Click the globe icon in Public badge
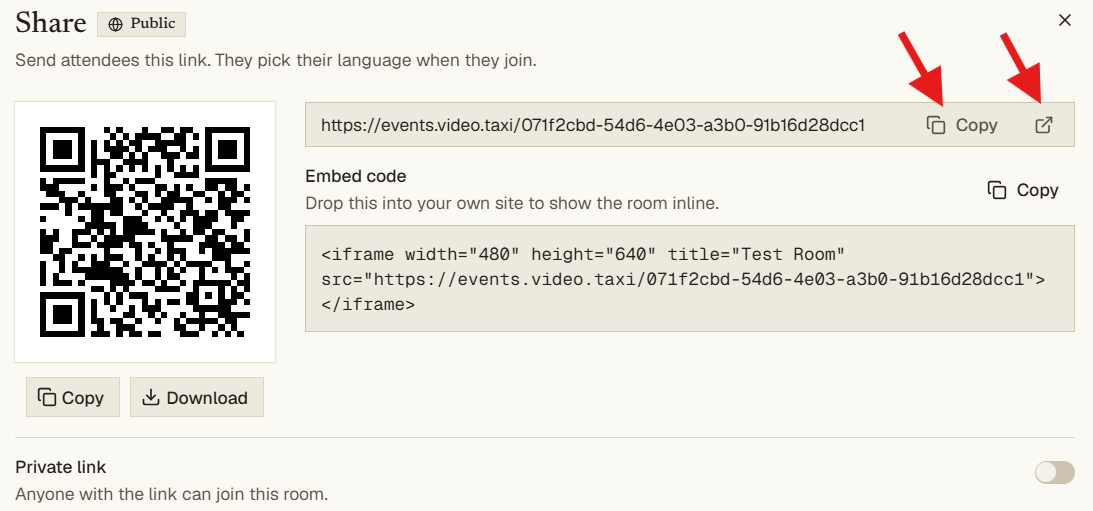 point(116,24)
